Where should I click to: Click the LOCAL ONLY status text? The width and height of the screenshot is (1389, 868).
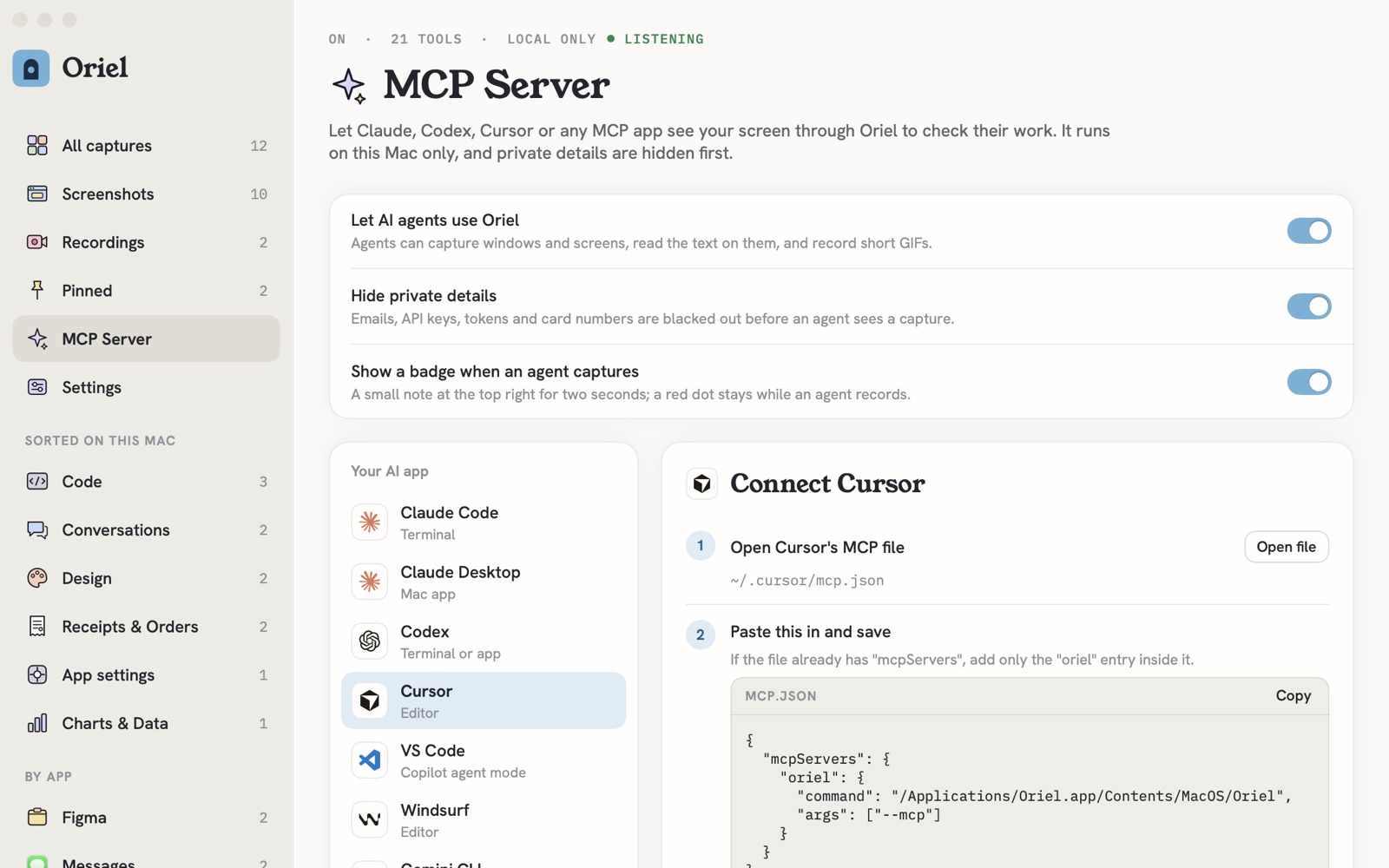tap(551, 39)
